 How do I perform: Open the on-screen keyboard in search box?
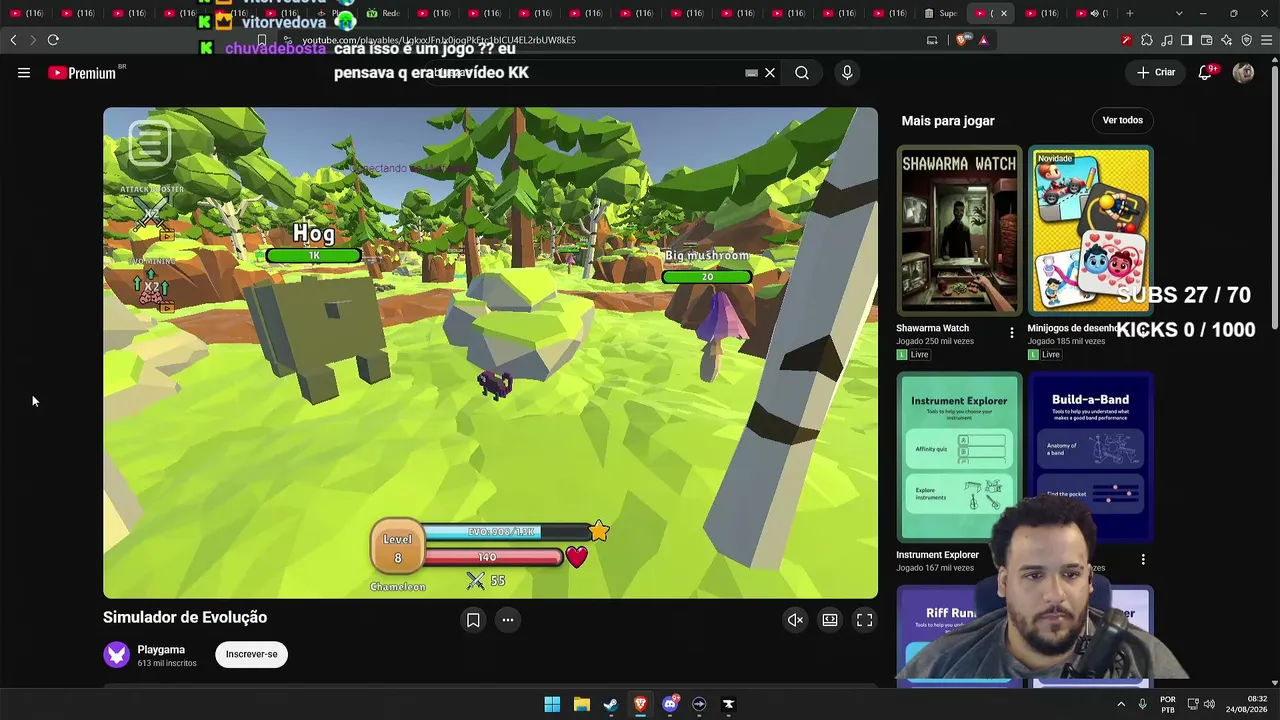click(751, 73)
